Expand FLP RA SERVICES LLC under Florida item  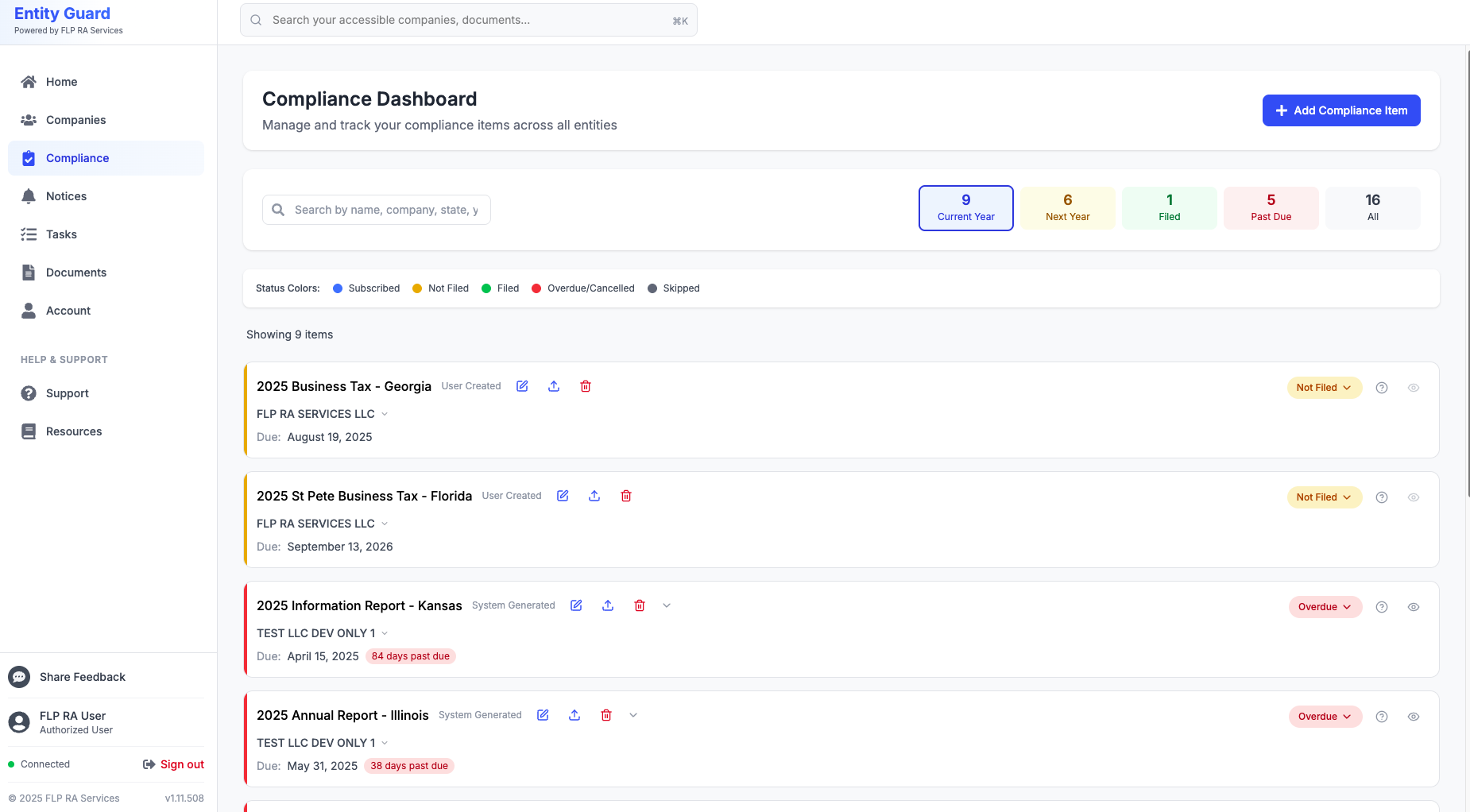tap(385, 524)
